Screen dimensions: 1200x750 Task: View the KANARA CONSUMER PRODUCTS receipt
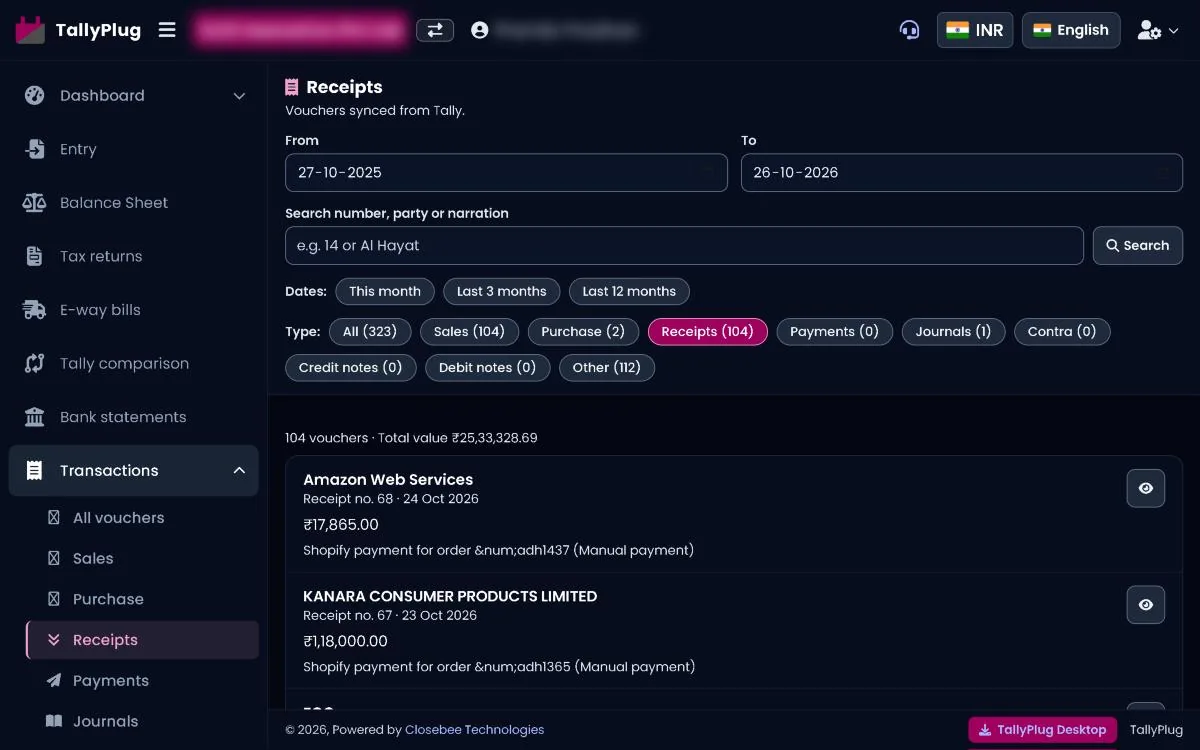(x=1146, y=605)
